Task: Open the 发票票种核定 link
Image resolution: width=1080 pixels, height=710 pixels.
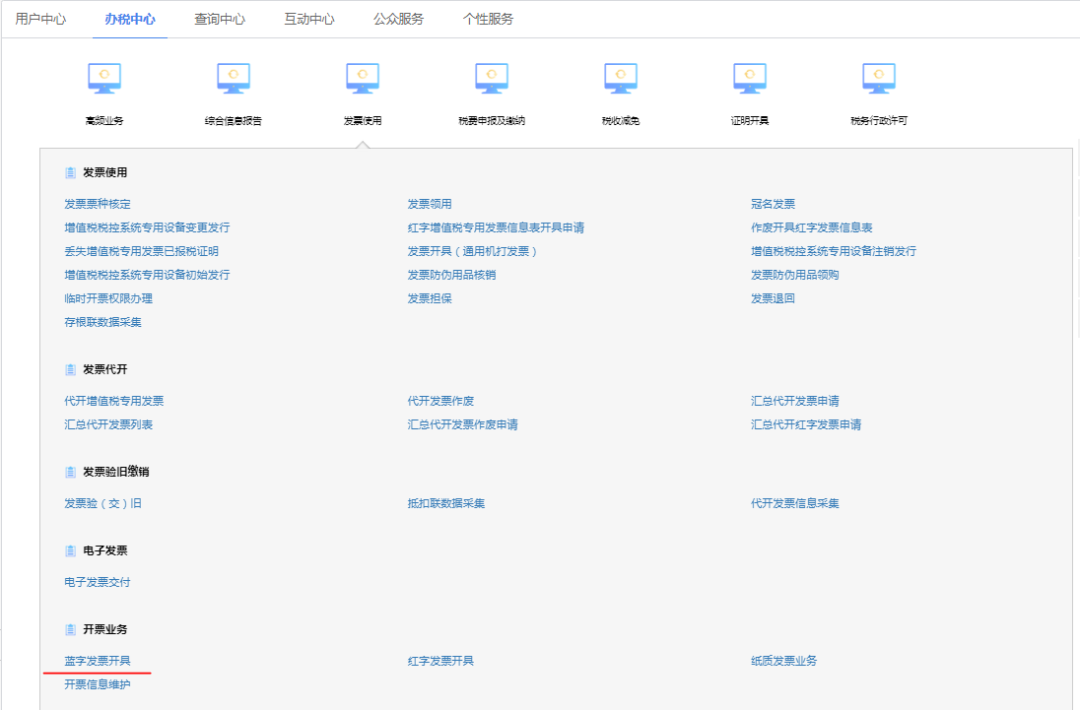Action: coord(97,204)
